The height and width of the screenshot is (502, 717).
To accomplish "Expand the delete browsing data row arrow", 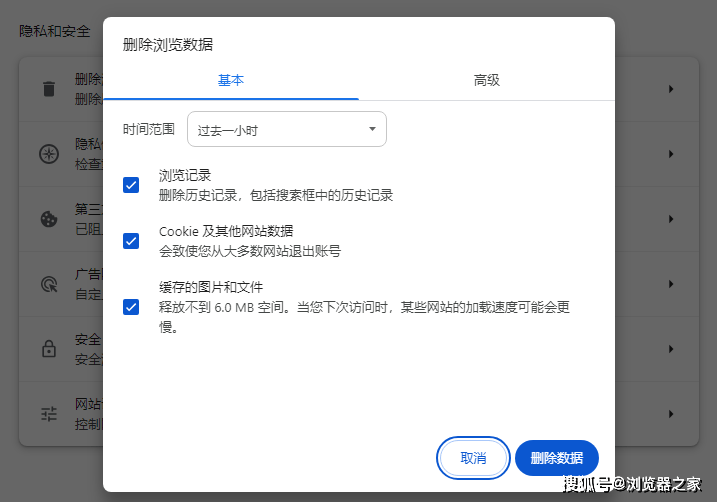I will click(671, 89).
